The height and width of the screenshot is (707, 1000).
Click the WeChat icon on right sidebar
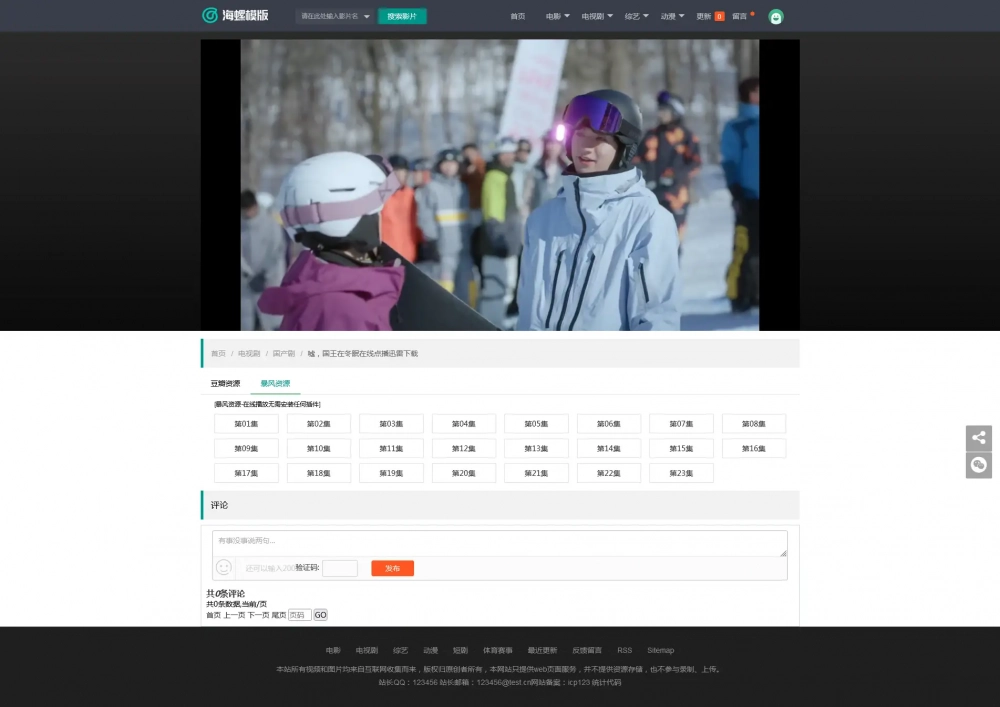(978, 465)
